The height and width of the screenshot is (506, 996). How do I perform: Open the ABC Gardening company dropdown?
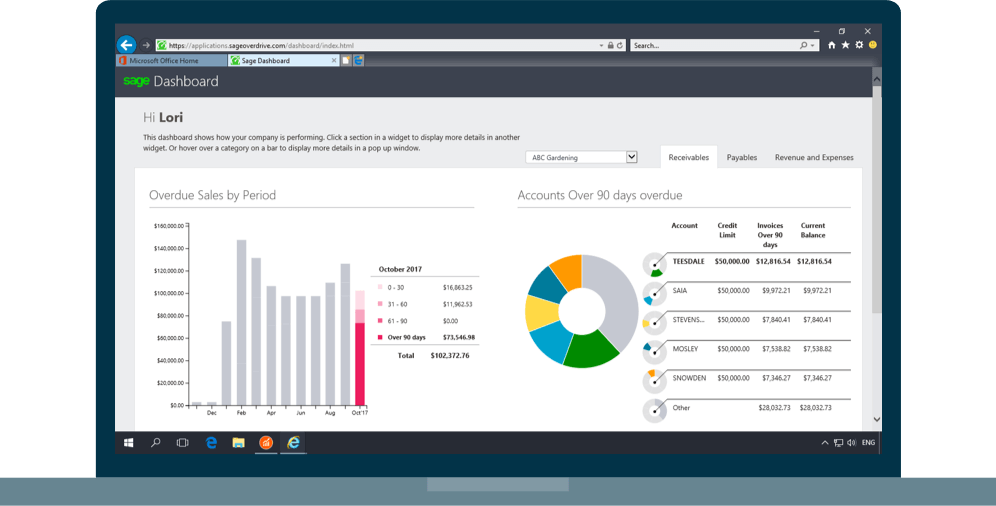click(581, 157)
